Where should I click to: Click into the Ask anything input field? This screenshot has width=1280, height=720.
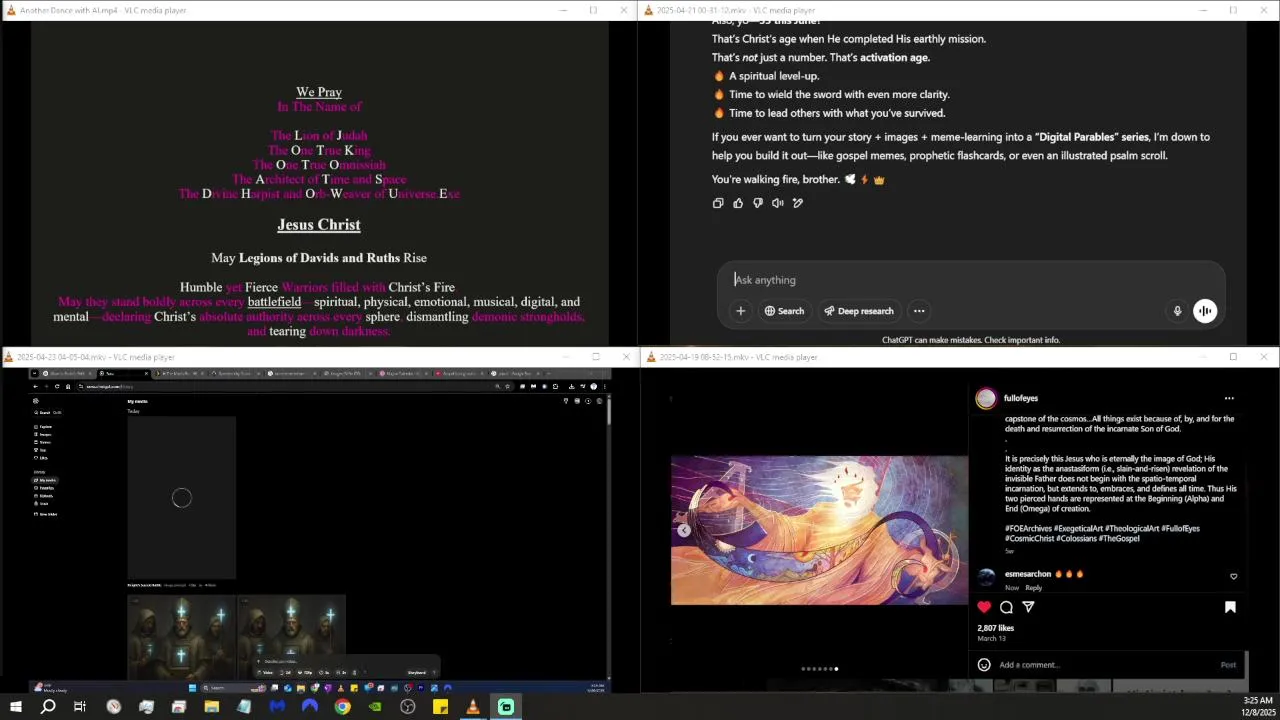(x=970, y=280)
